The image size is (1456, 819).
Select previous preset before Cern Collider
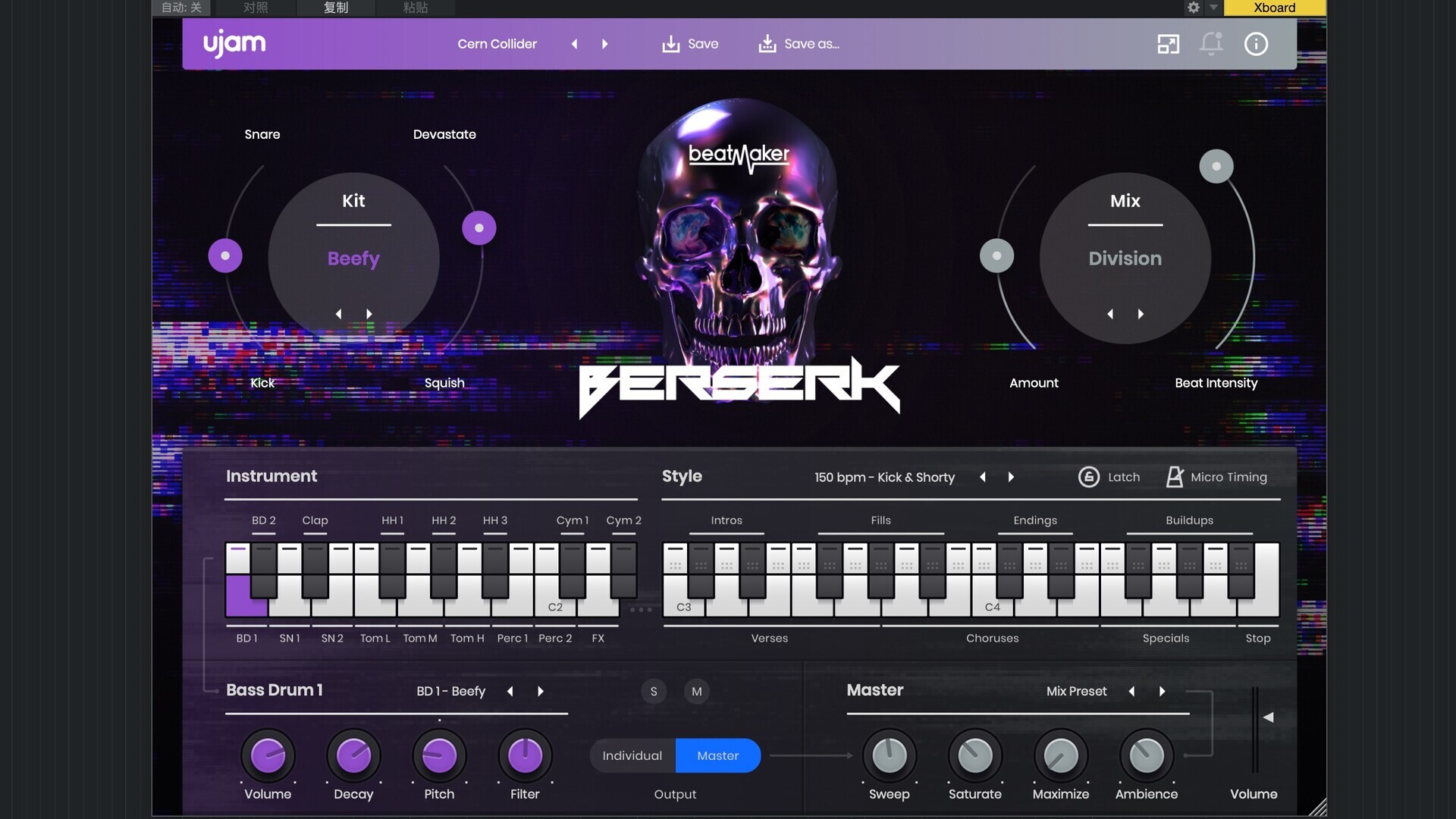[x=574, y=44]
